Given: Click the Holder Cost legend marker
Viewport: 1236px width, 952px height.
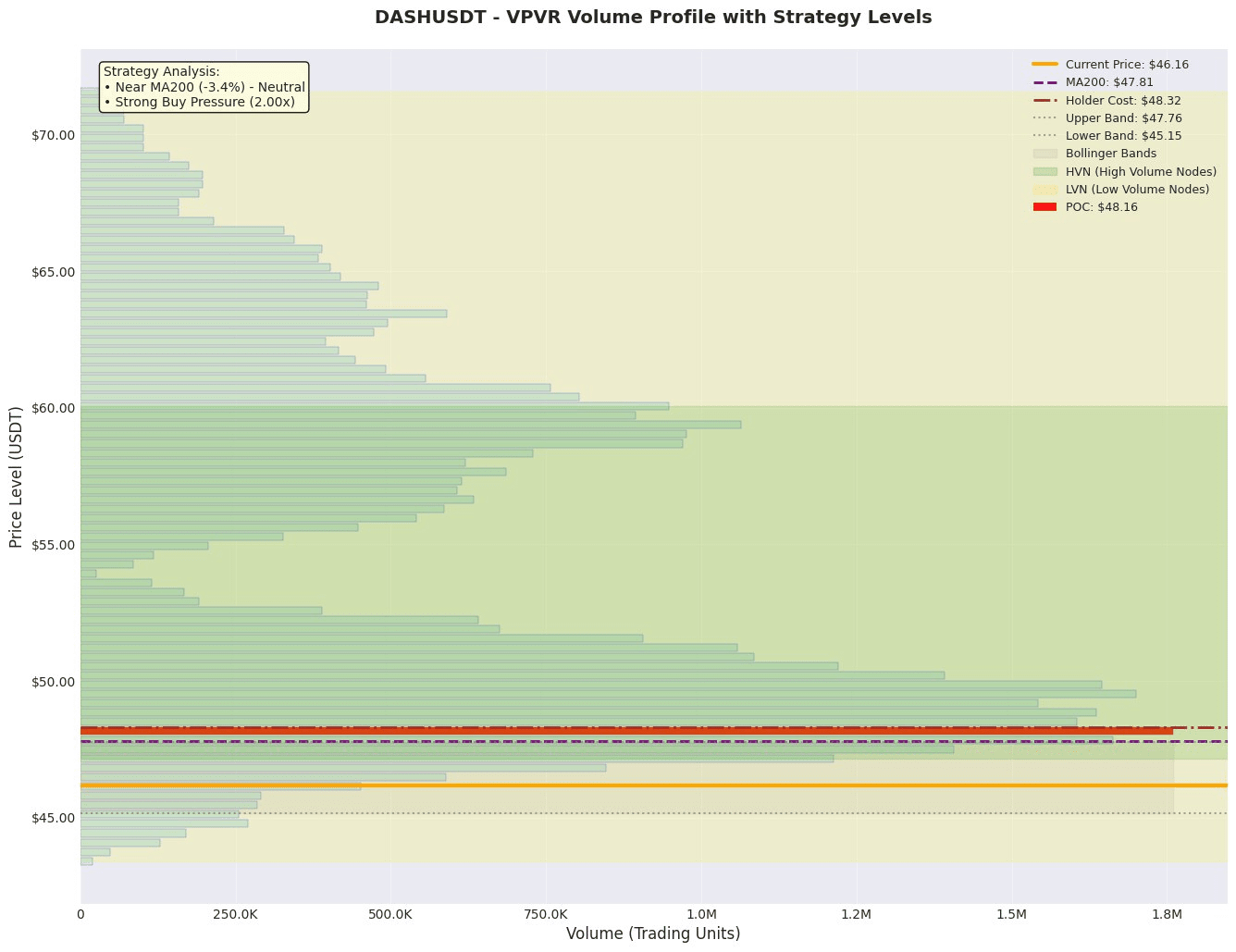Looking at the screenshot, I should [1044, 100].
